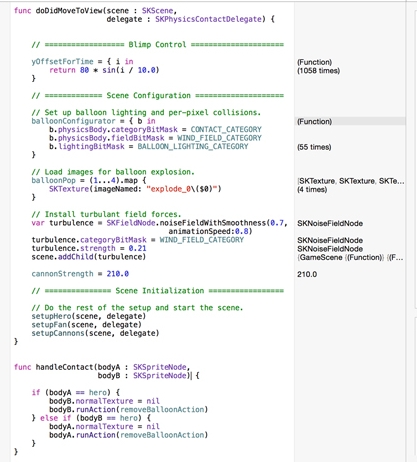Click cannonStrength variable in code
Image resolution: width=417 pixels, height=462 pixels.
(x=62, y=274)
